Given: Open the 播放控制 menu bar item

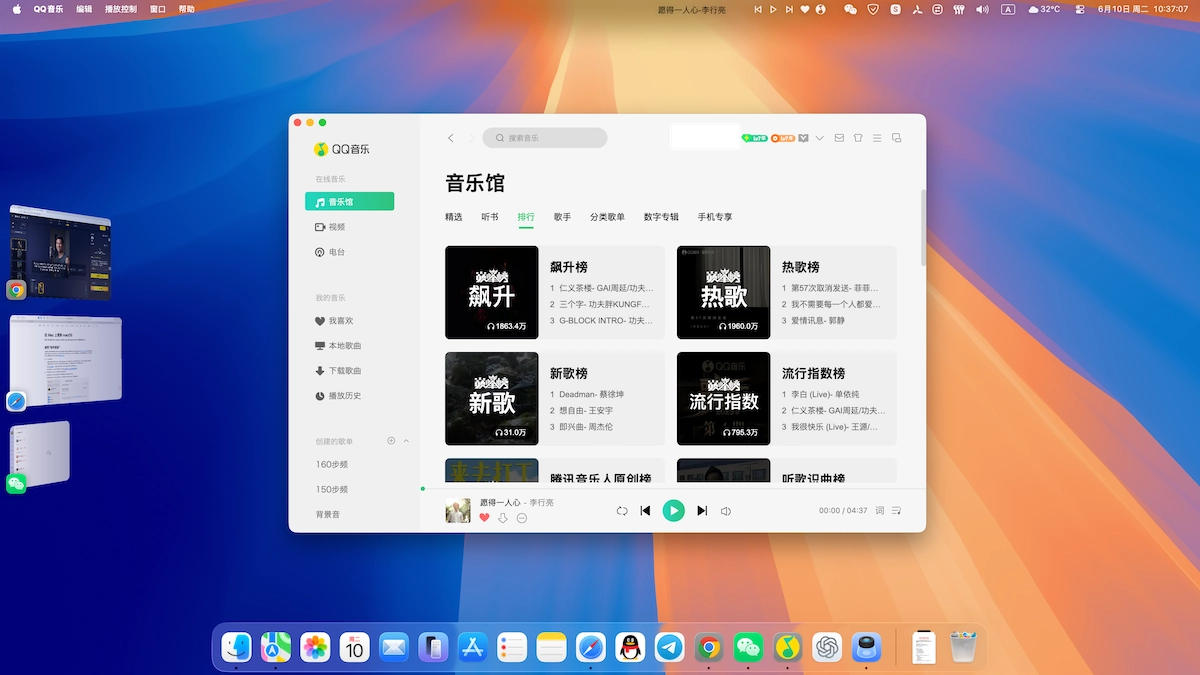Looking at the screenshot, I should tap(121, 9).
